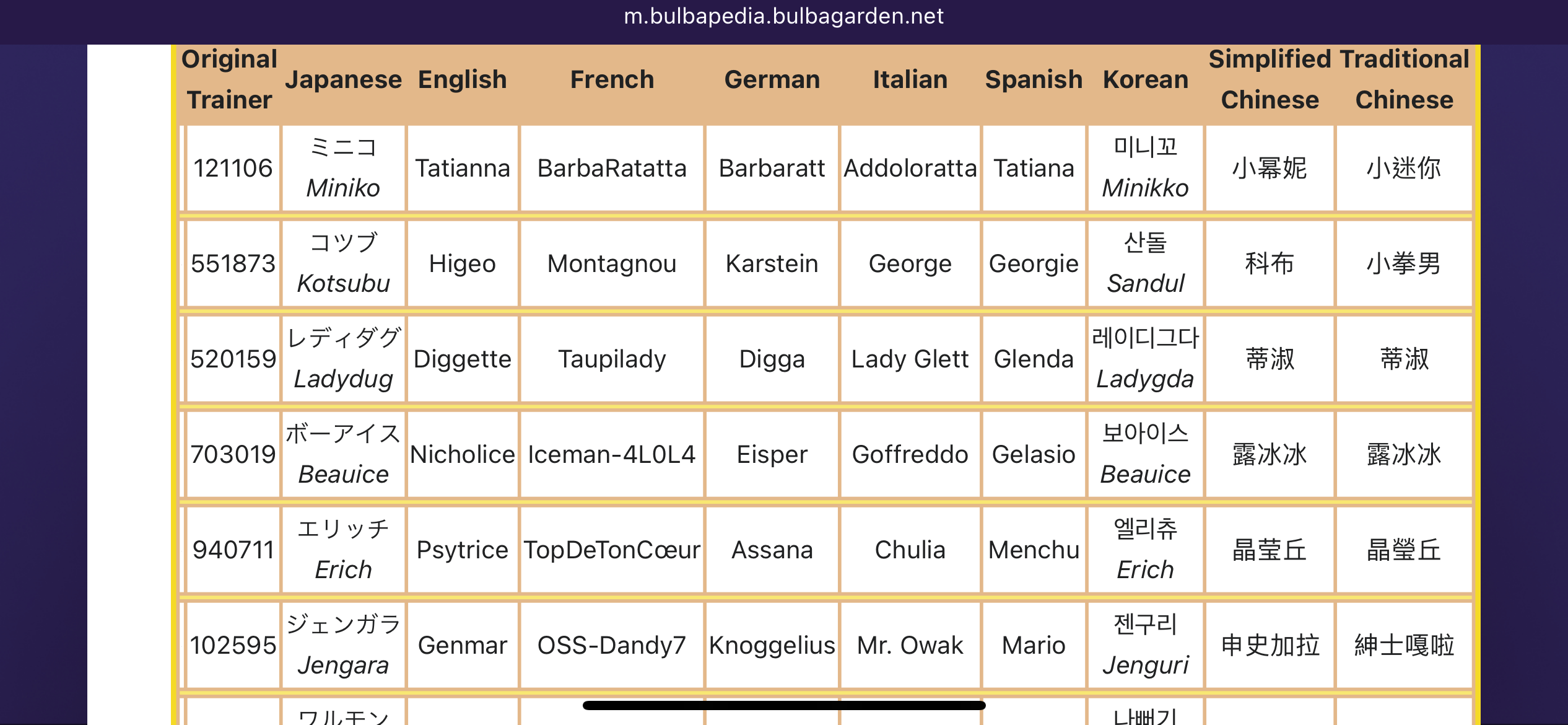Select the Iceman-4L0L4 cell
Viewport: 1568px width, 725px height.
pos(612,454)
